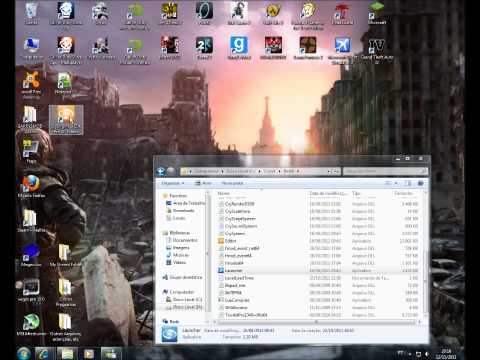Open Documentos library in sidebar
The image size is (480, 360).
[x=182, y=240]
